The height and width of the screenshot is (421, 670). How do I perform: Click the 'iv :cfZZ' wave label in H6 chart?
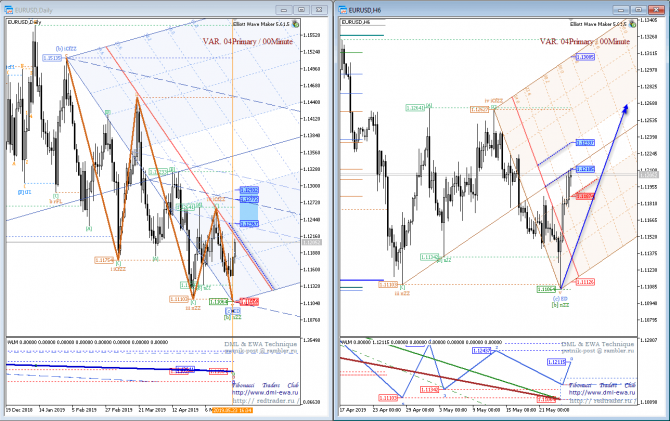coord(494,101)
